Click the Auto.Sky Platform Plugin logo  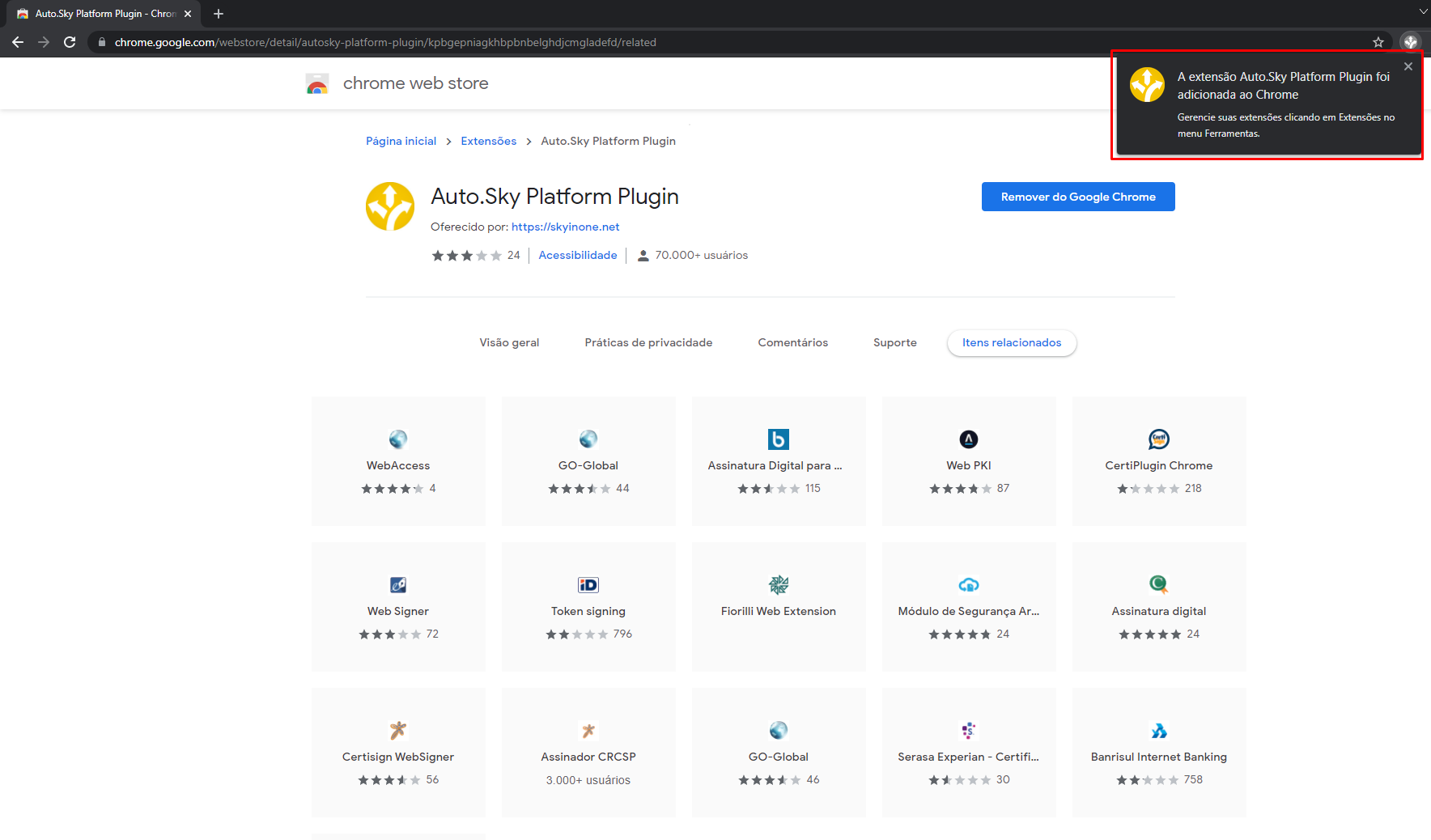(x=390, y=206)
